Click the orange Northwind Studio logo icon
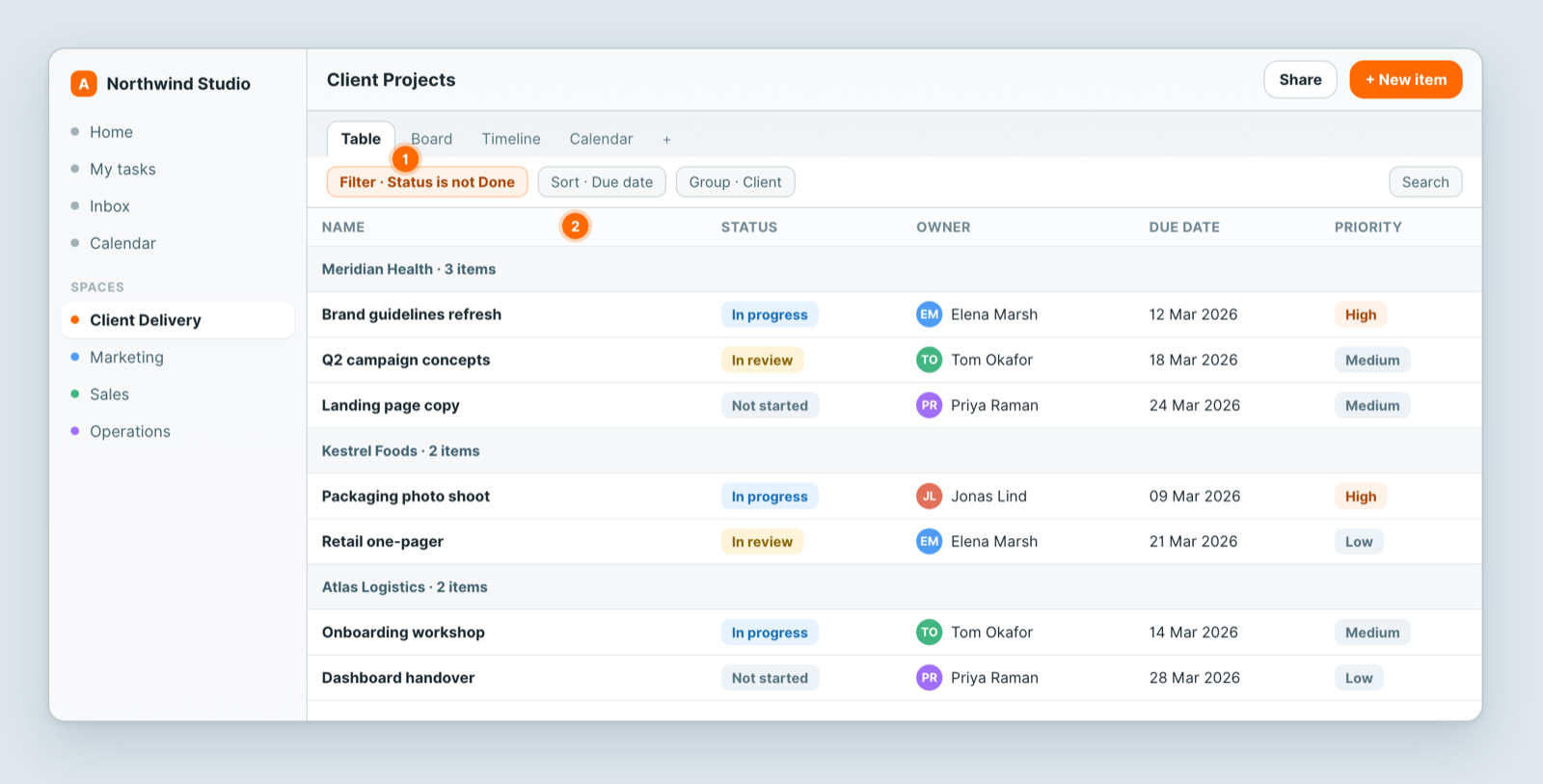The image size is (1543, 784). coord(84,84)
